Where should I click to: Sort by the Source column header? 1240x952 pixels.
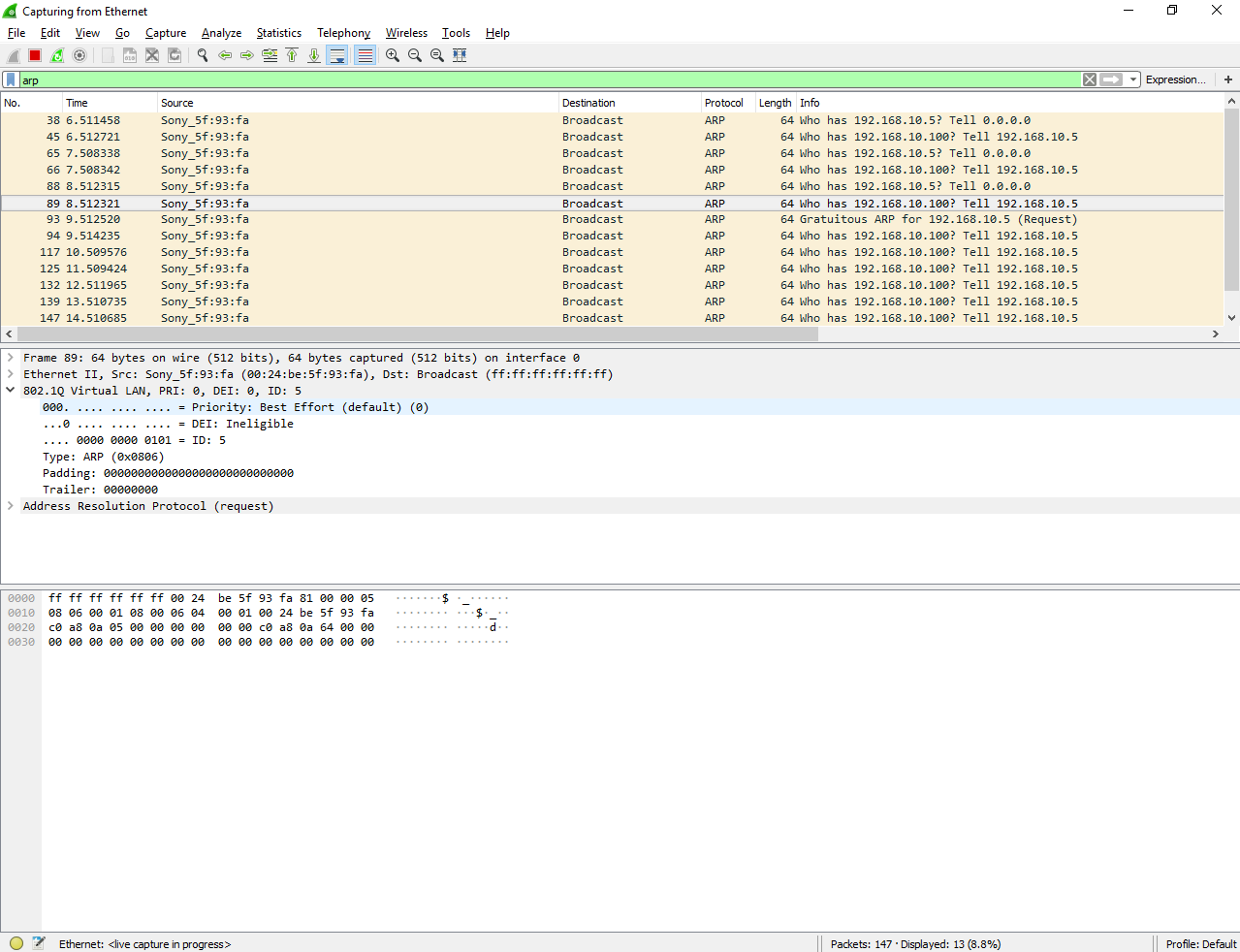358,103
